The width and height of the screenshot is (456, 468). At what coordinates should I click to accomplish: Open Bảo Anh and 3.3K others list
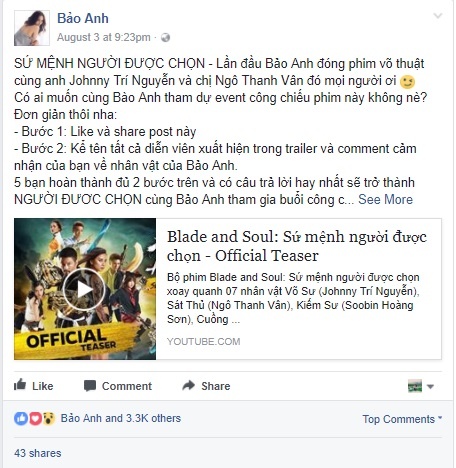(121, 418)
